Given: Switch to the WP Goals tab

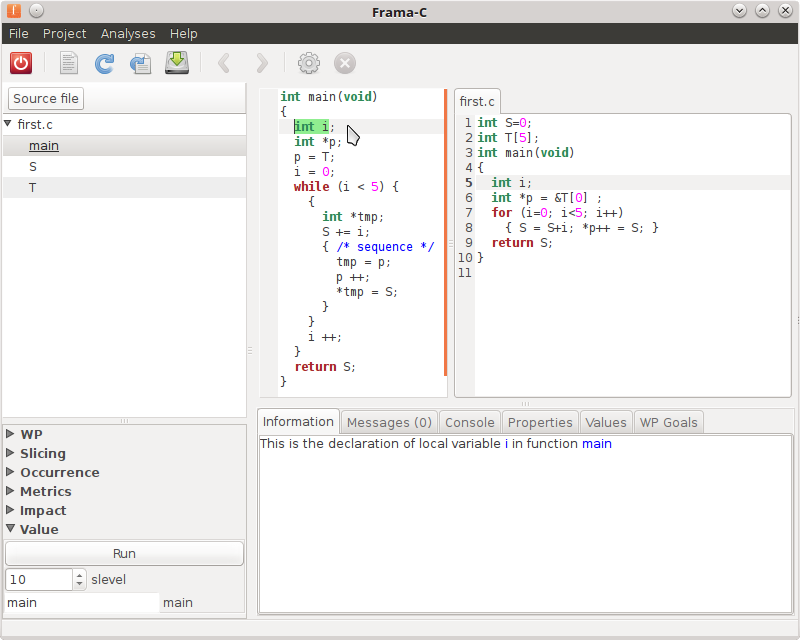Looking at the screenshot, I should [x=668, y=422].
